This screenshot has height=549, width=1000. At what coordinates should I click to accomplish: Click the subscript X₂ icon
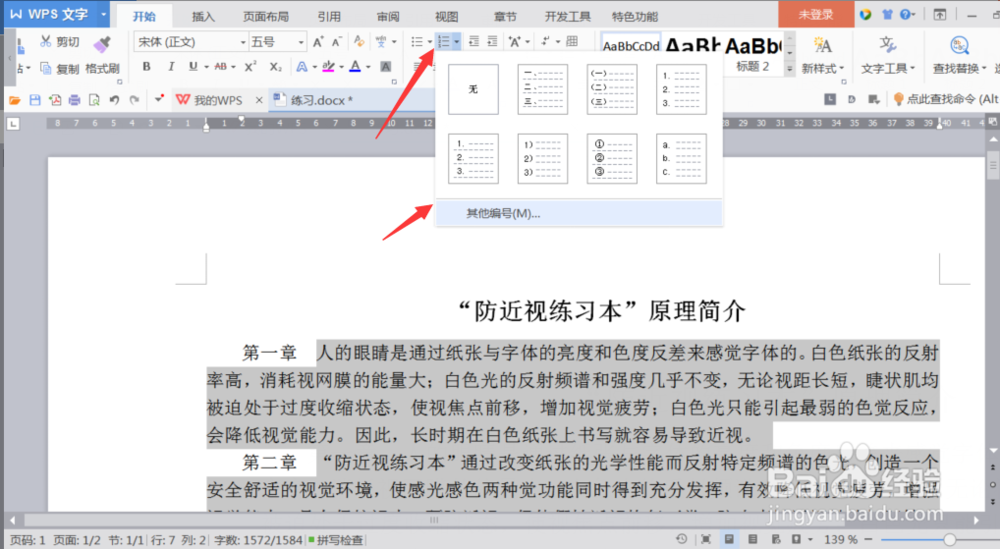(276, 66)
